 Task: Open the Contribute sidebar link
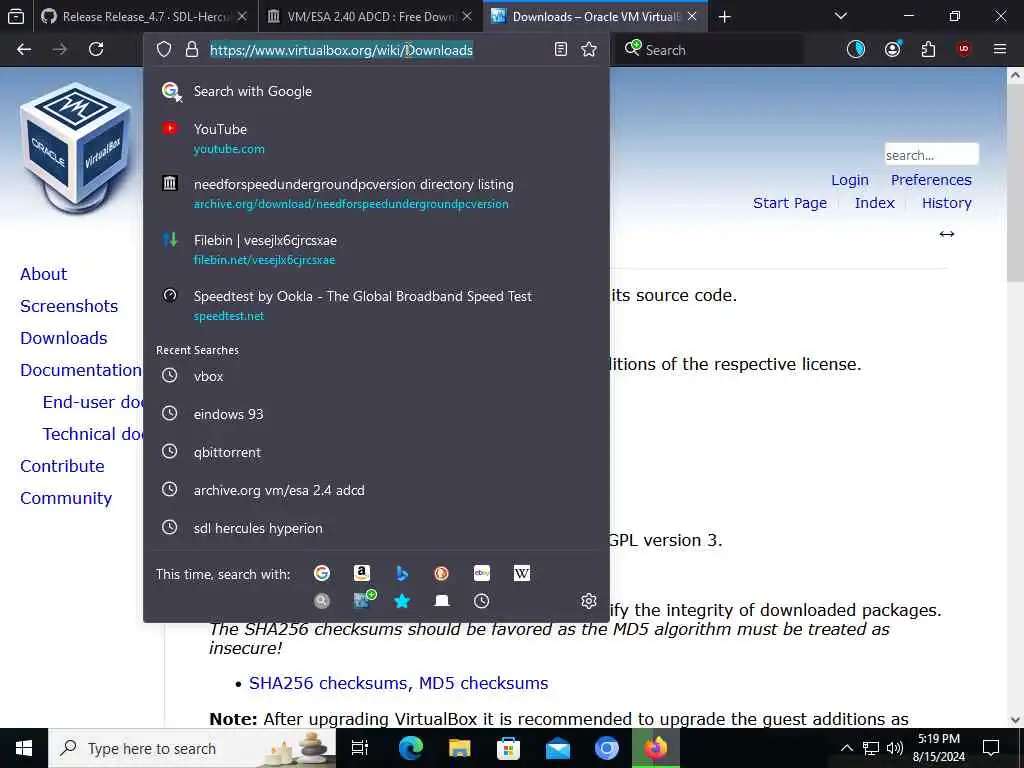tap(62, 466)
